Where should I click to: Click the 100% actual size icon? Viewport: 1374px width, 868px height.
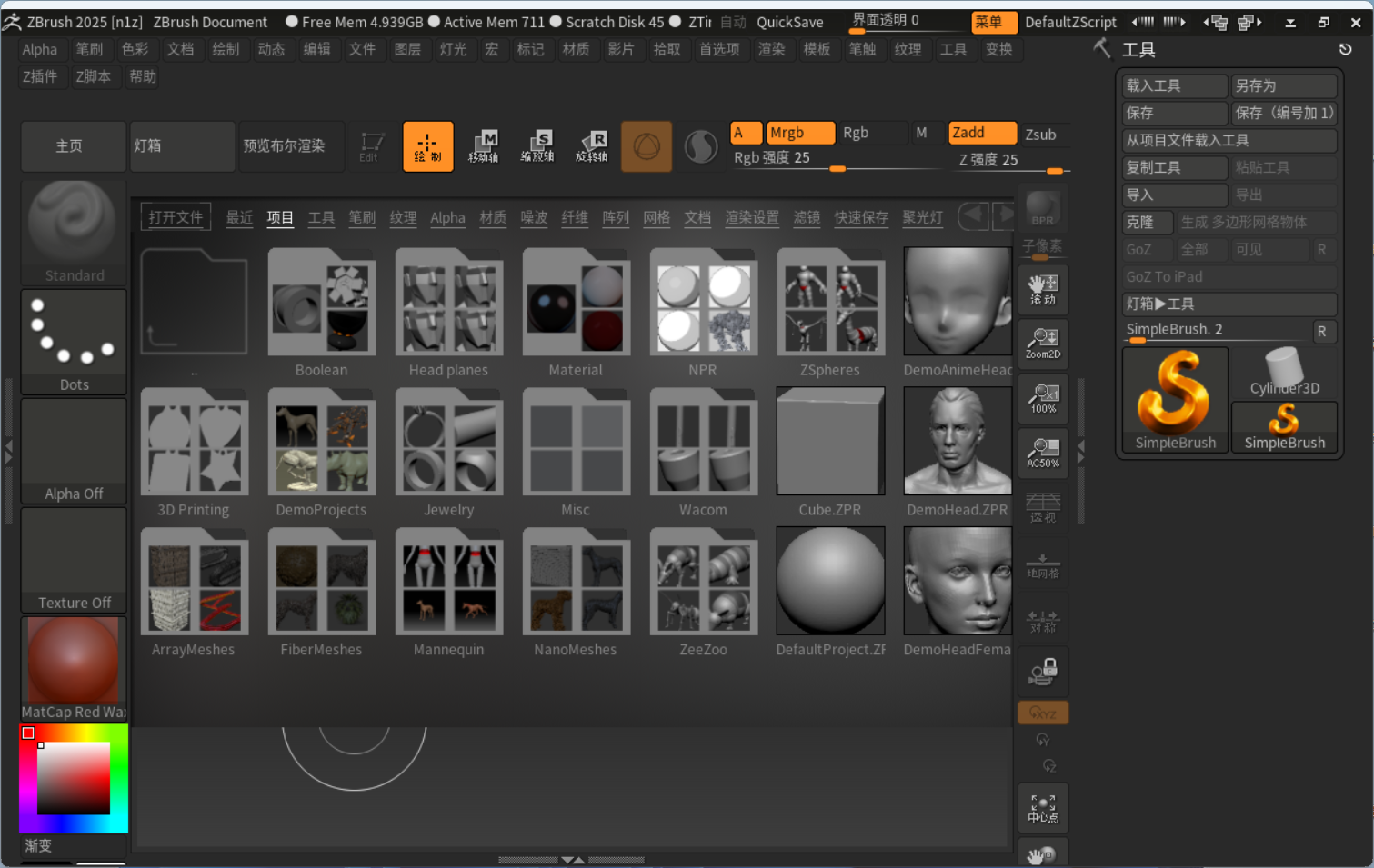point(1043,398)
